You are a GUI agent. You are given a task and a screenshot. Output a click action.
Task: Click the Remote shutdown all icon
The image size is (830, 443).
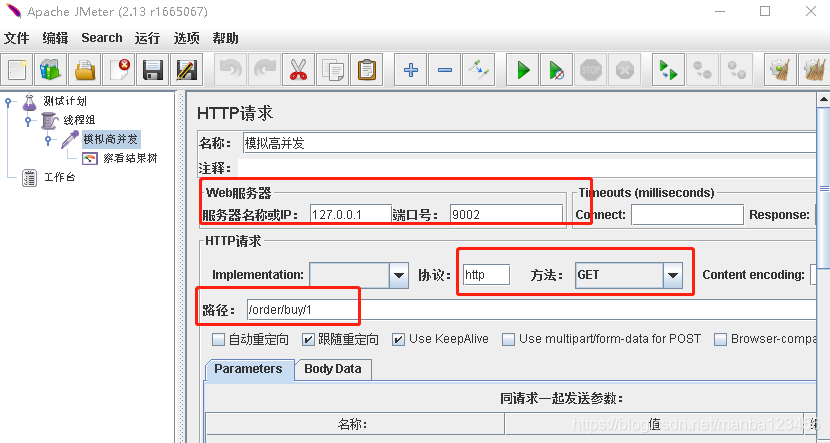coord(737,70)
